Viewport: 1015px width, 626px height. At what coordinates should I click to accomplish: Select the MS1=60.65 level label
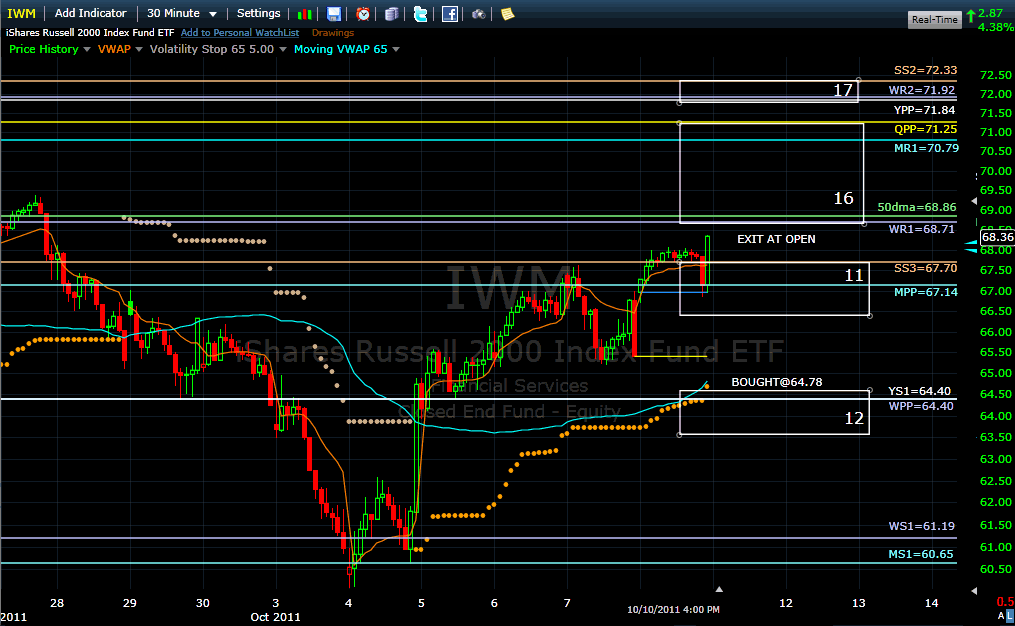[x=920, y=553]
